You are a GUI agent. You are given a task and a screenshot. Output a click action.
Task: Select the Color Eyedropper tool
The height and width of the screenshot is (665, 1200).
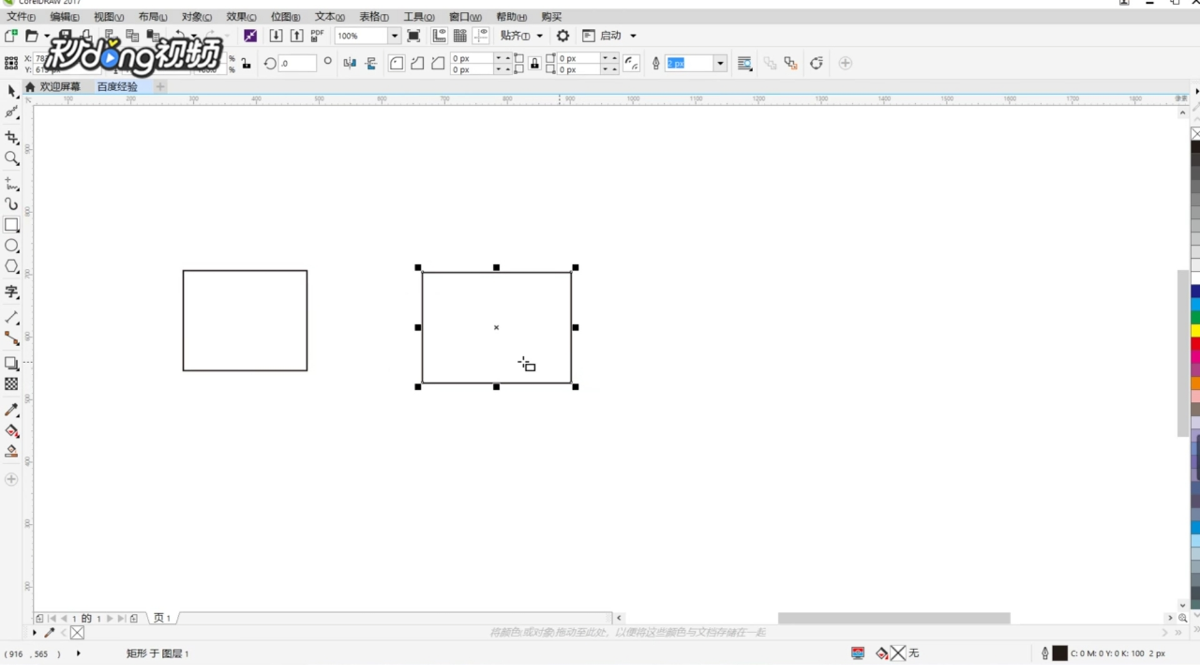[x=11, y=410]
